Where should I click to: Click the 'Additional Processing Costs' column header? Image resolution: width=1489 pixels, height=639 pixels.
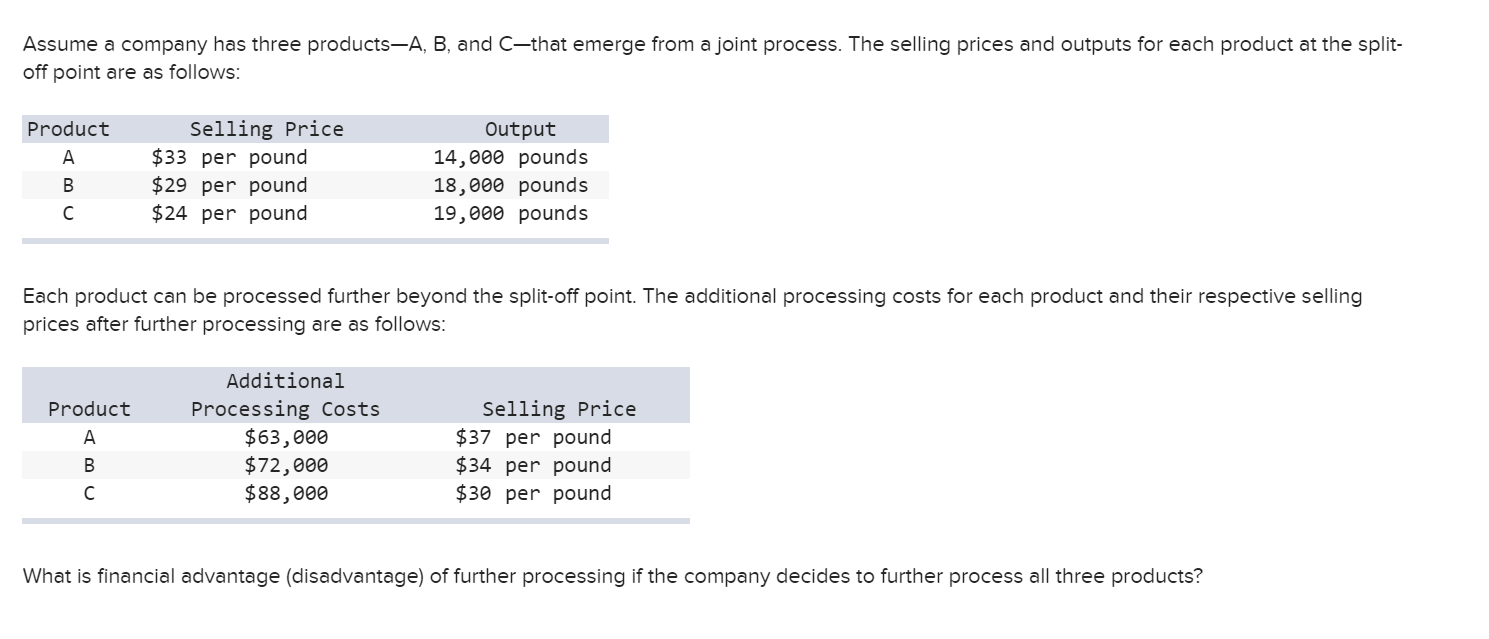click(286, 395)
